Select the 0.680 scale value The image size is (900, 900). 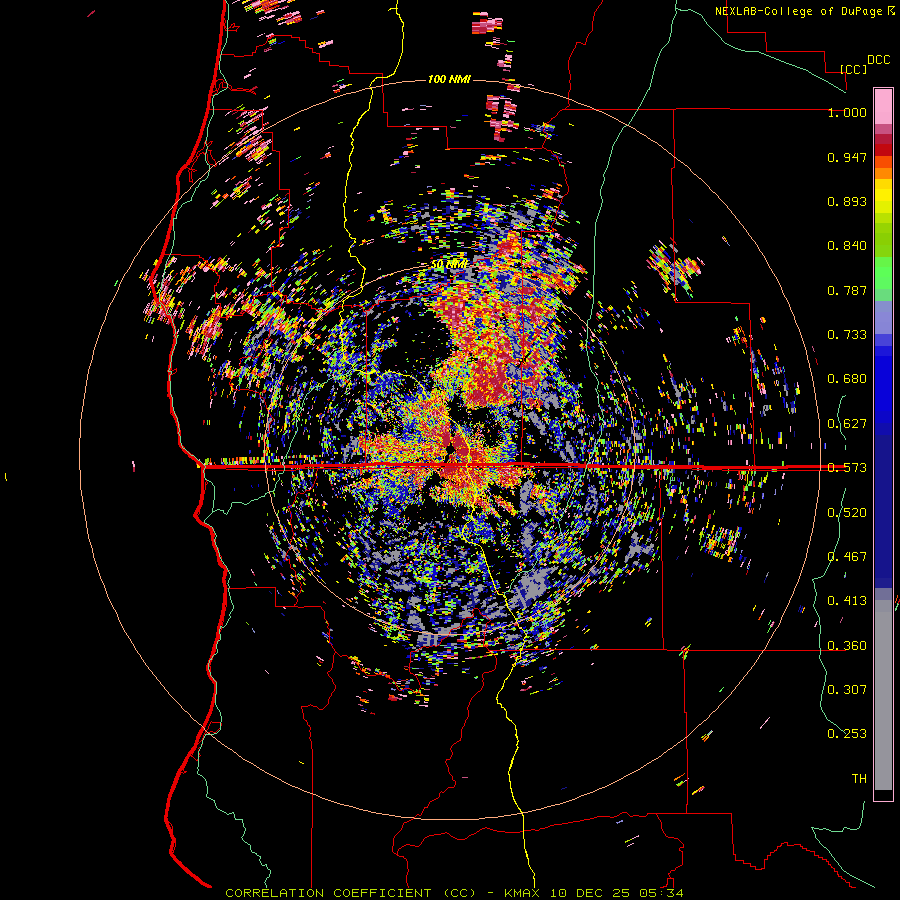847,379
